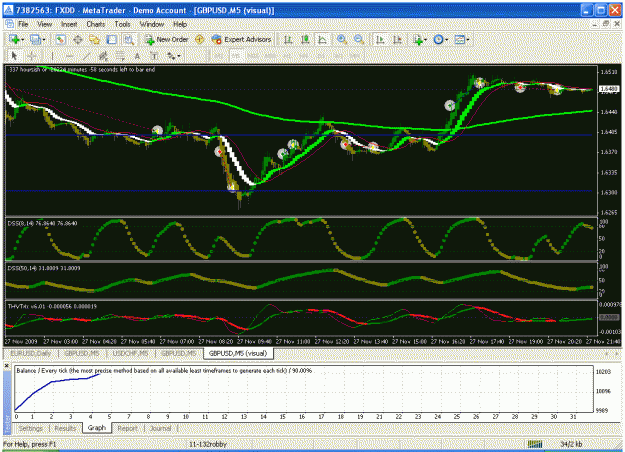The image size is (625, 452).
Task: Open the Tools menu
Action: [122, 24]
